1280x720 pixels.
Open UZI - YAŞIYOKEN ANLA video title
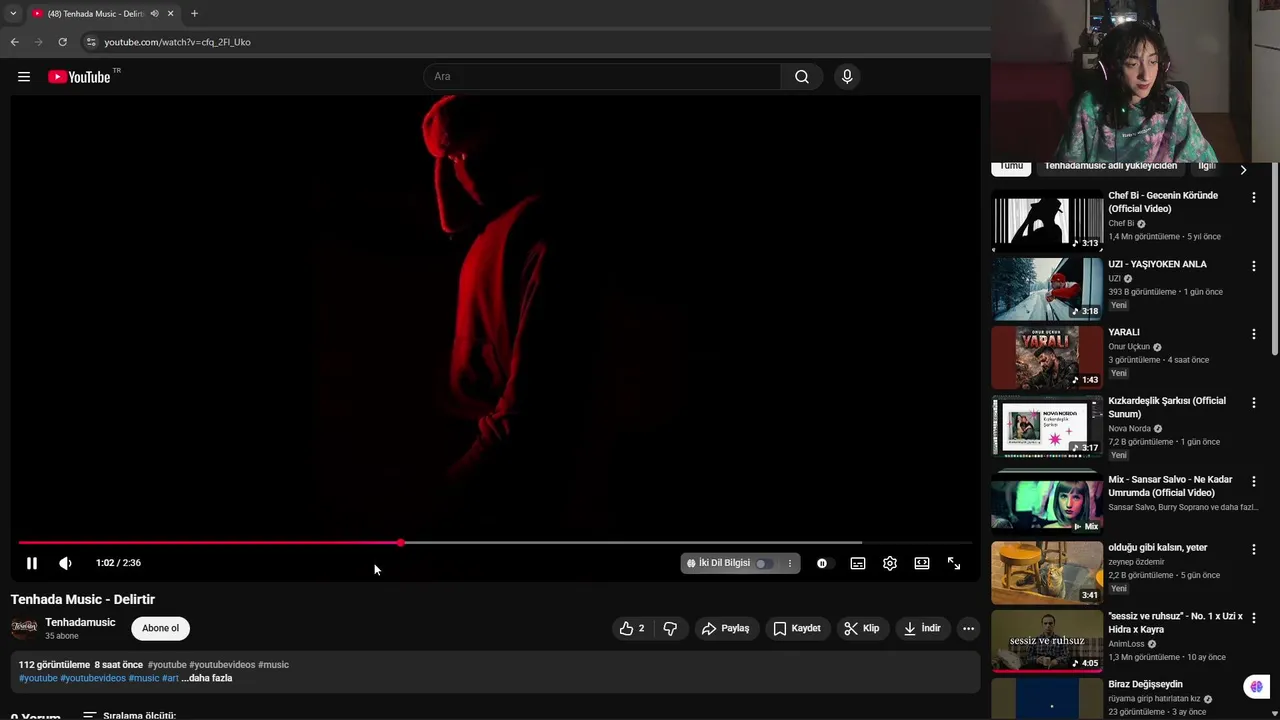pos(1157,264)
